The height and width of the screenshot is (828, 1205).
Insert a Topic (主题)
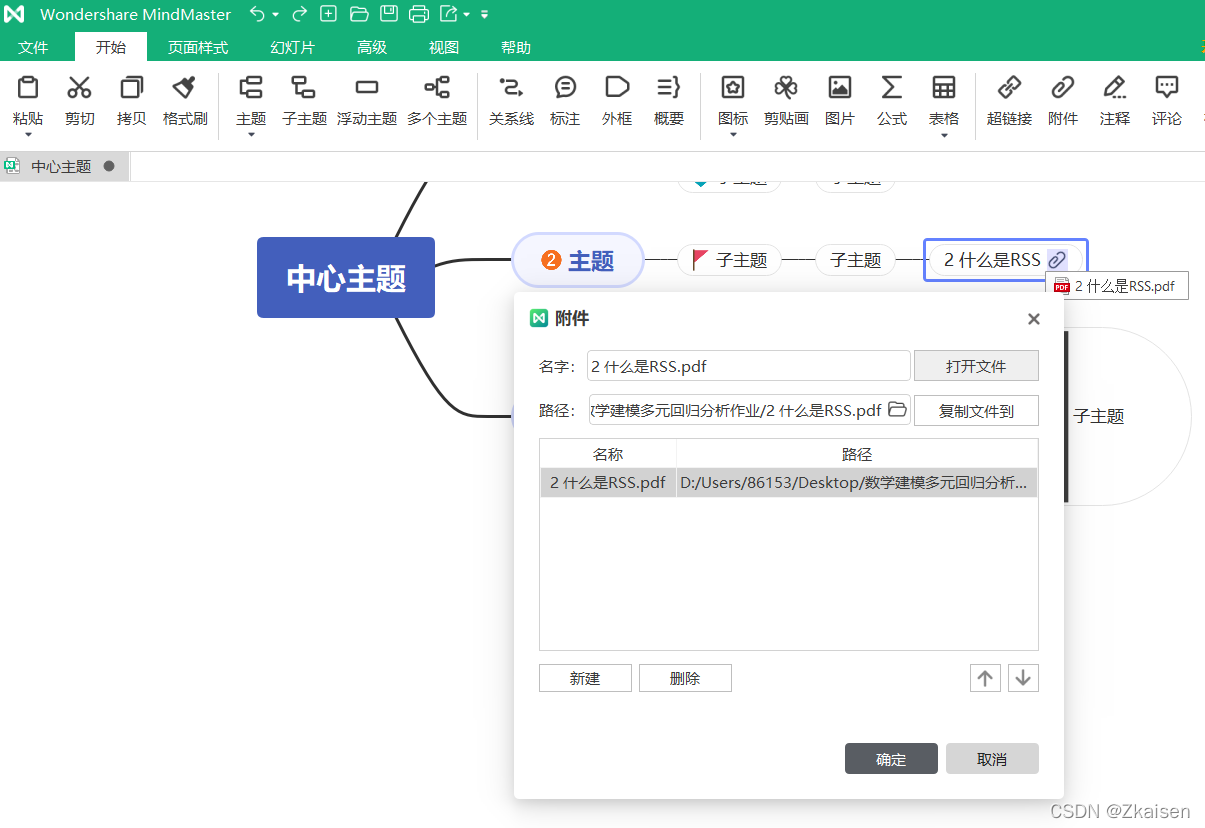point(251,101)
